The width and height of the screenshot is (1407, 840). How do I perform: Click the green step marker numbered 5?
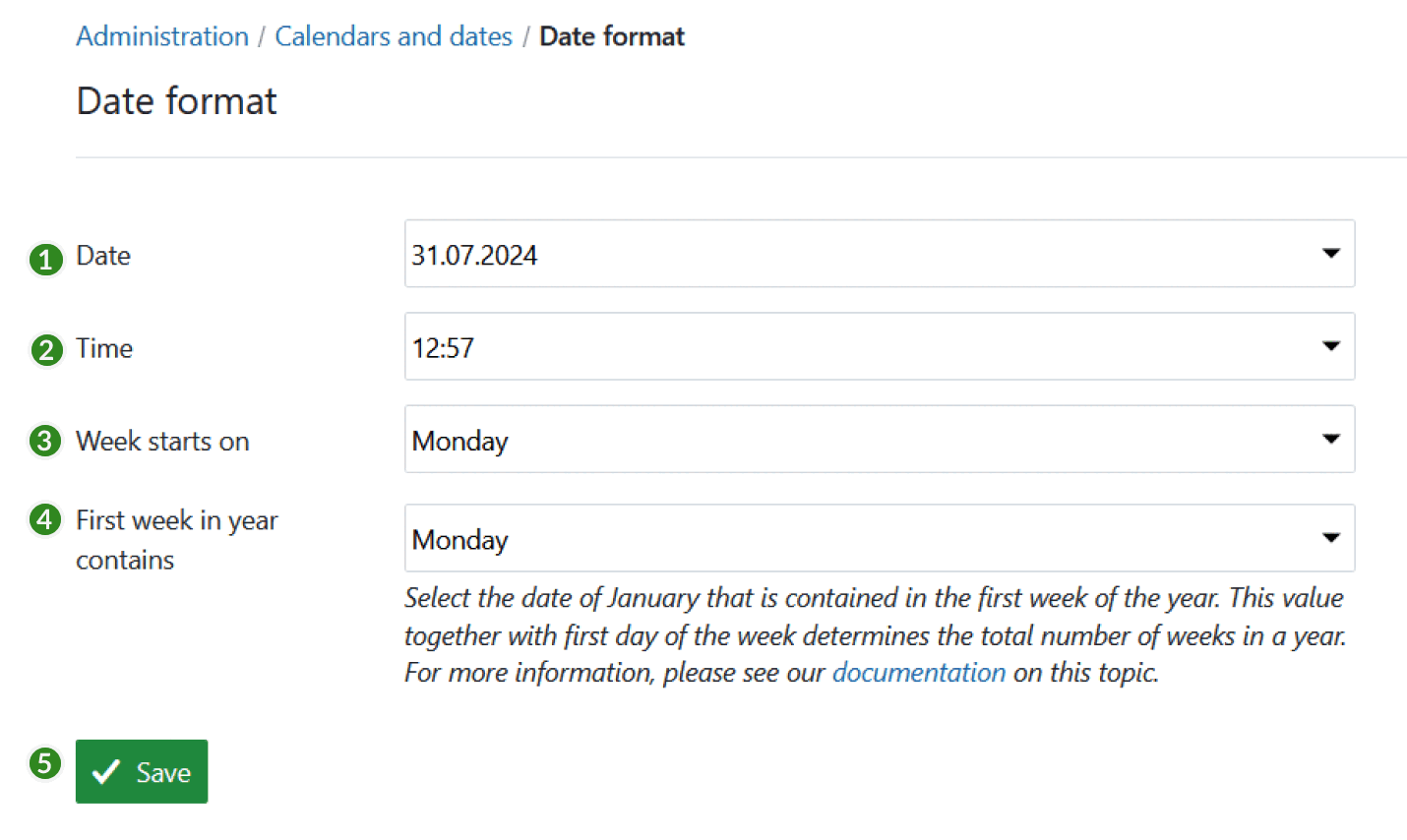click(45, 763)
